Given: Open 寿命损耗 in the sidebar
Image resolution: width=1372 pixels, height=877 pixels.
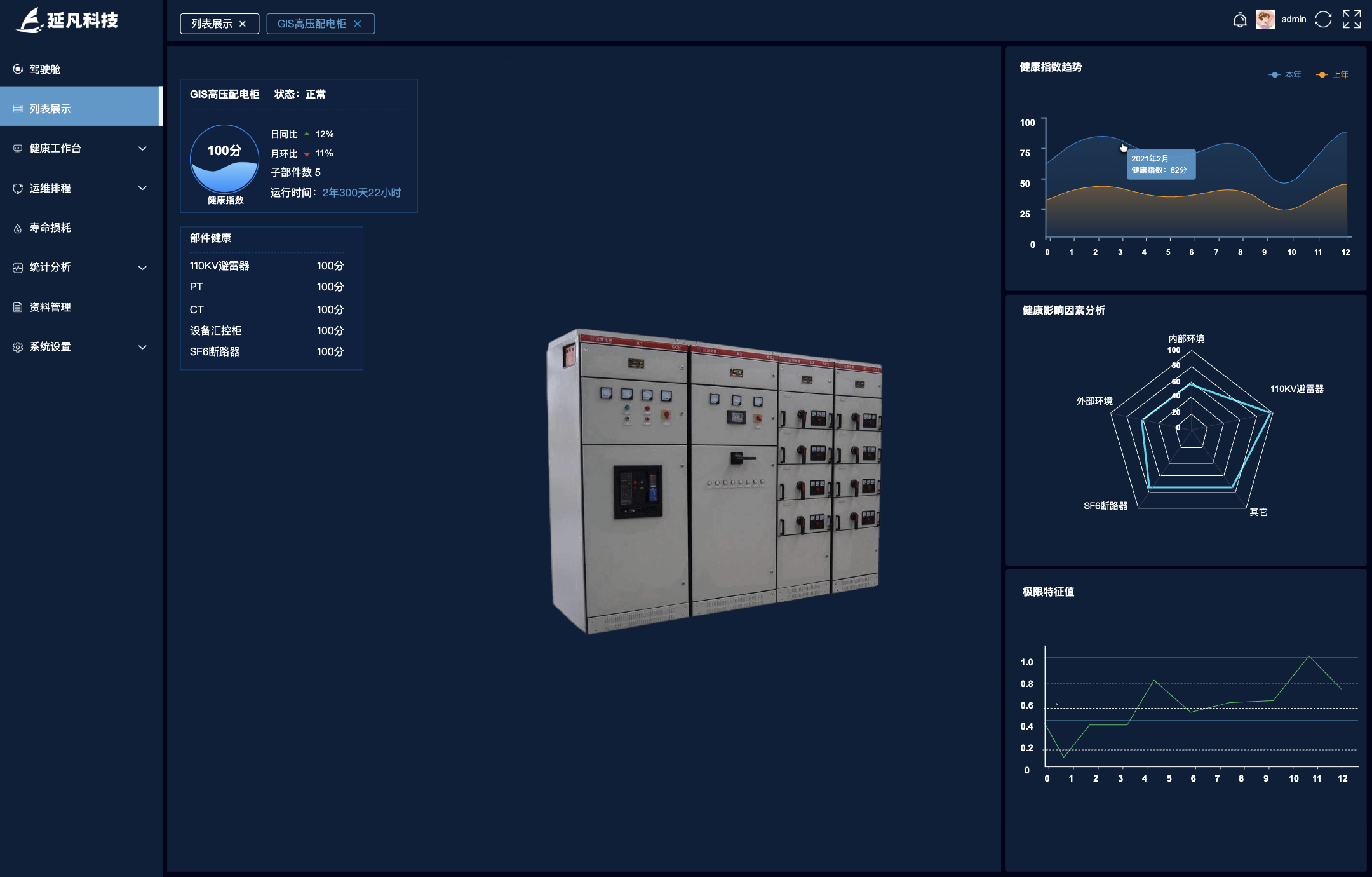Looking at the screenshot, I should [50, 228].
